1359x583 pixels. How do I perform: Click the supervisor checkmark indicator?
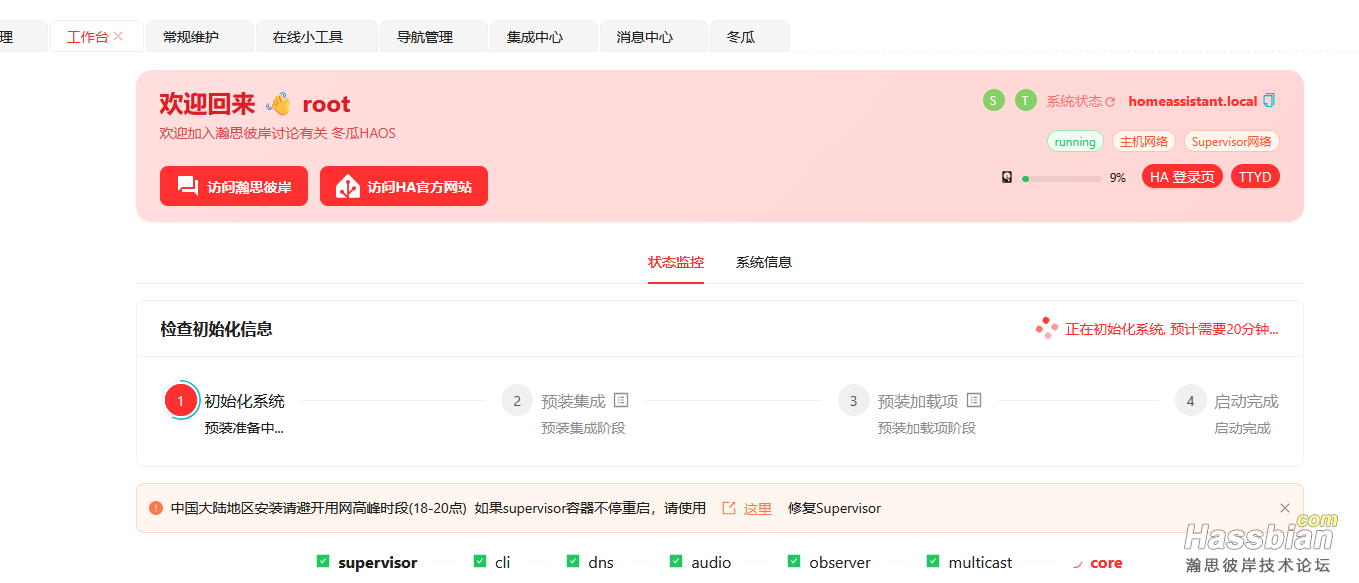[x=322, y=561]
